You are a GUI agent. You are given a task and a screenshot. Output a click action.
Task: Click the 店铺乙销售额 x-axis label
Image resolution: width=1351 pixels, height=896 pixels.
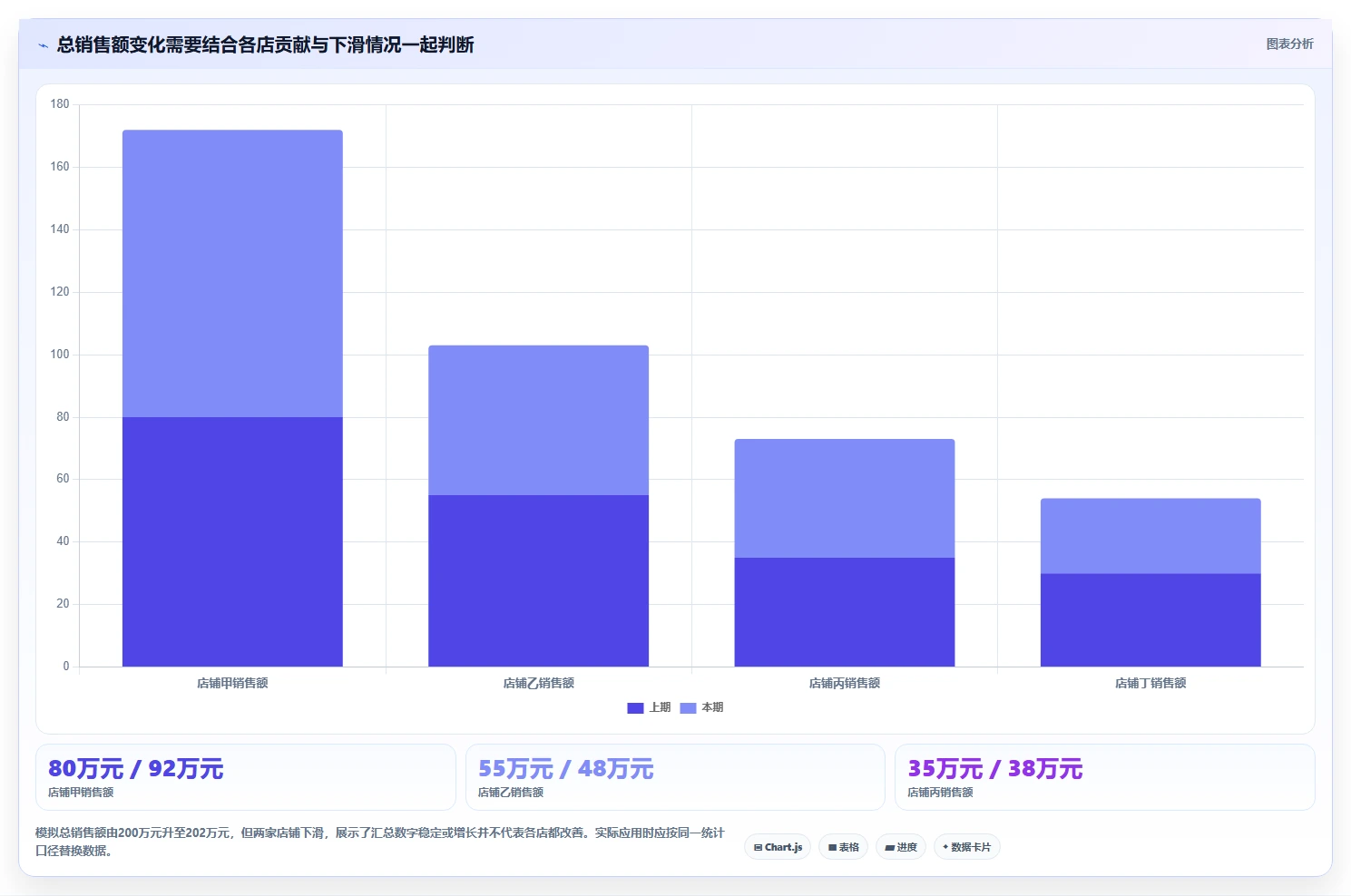point(538,683)
